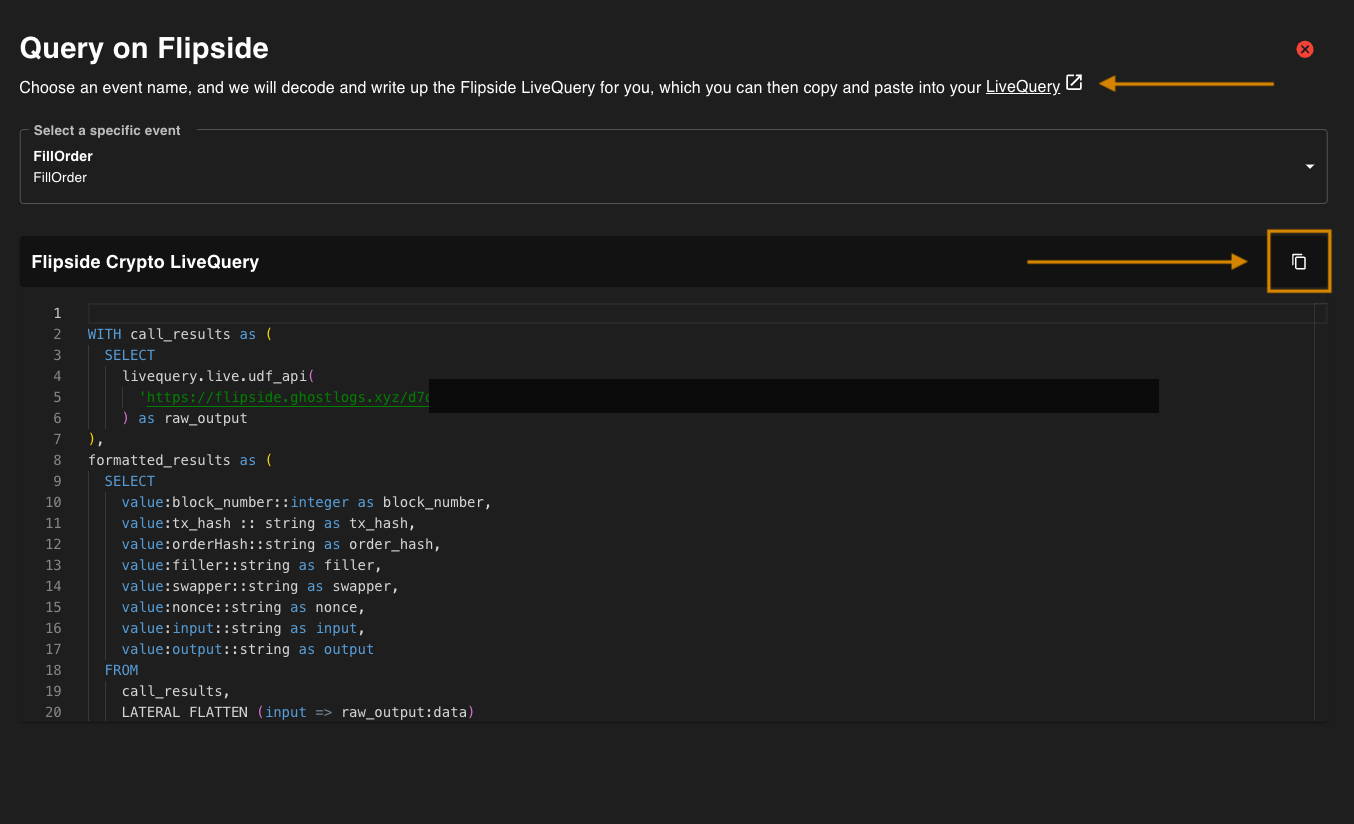Open the LiveQuery hyperlink
This screenshot has height=824, width=1354.
(1022, 87)
